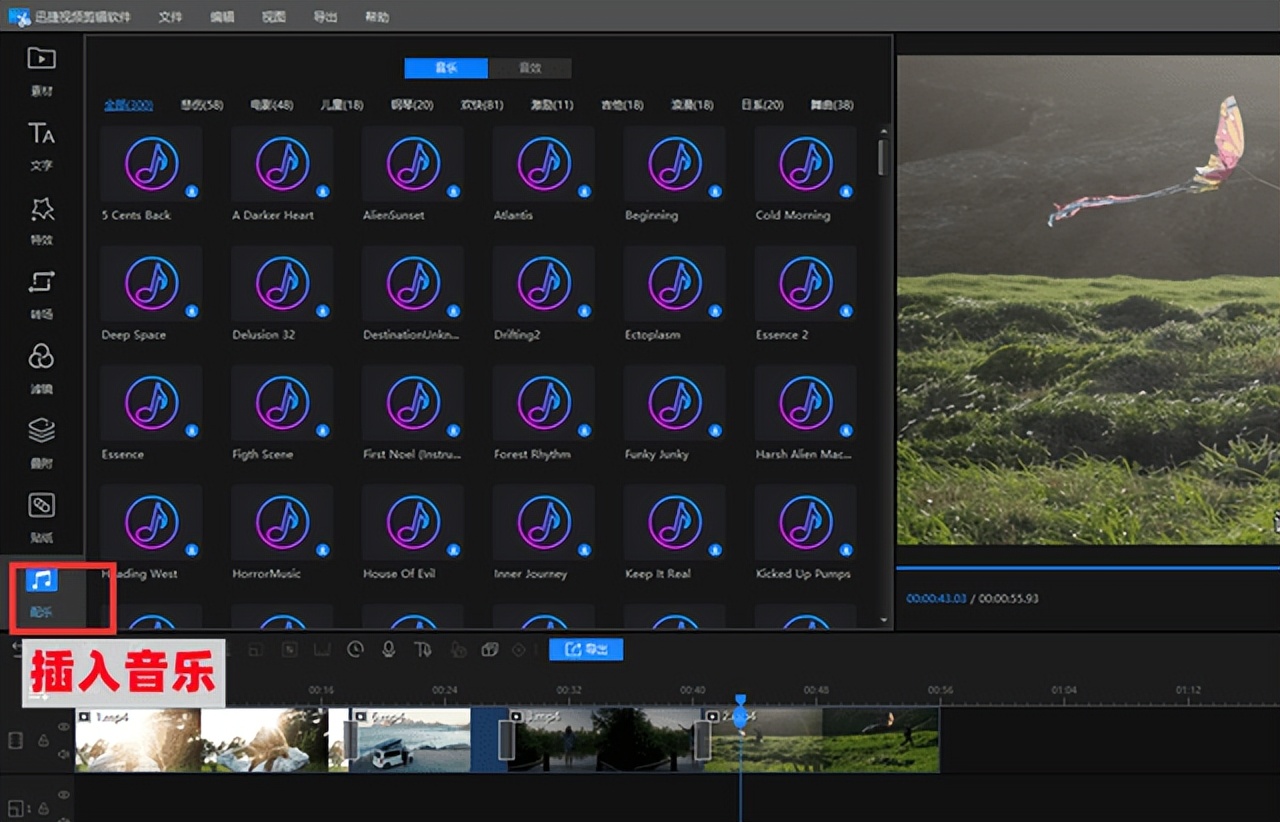
Task: Open the 素材 media panel
Action: point(41,68)
